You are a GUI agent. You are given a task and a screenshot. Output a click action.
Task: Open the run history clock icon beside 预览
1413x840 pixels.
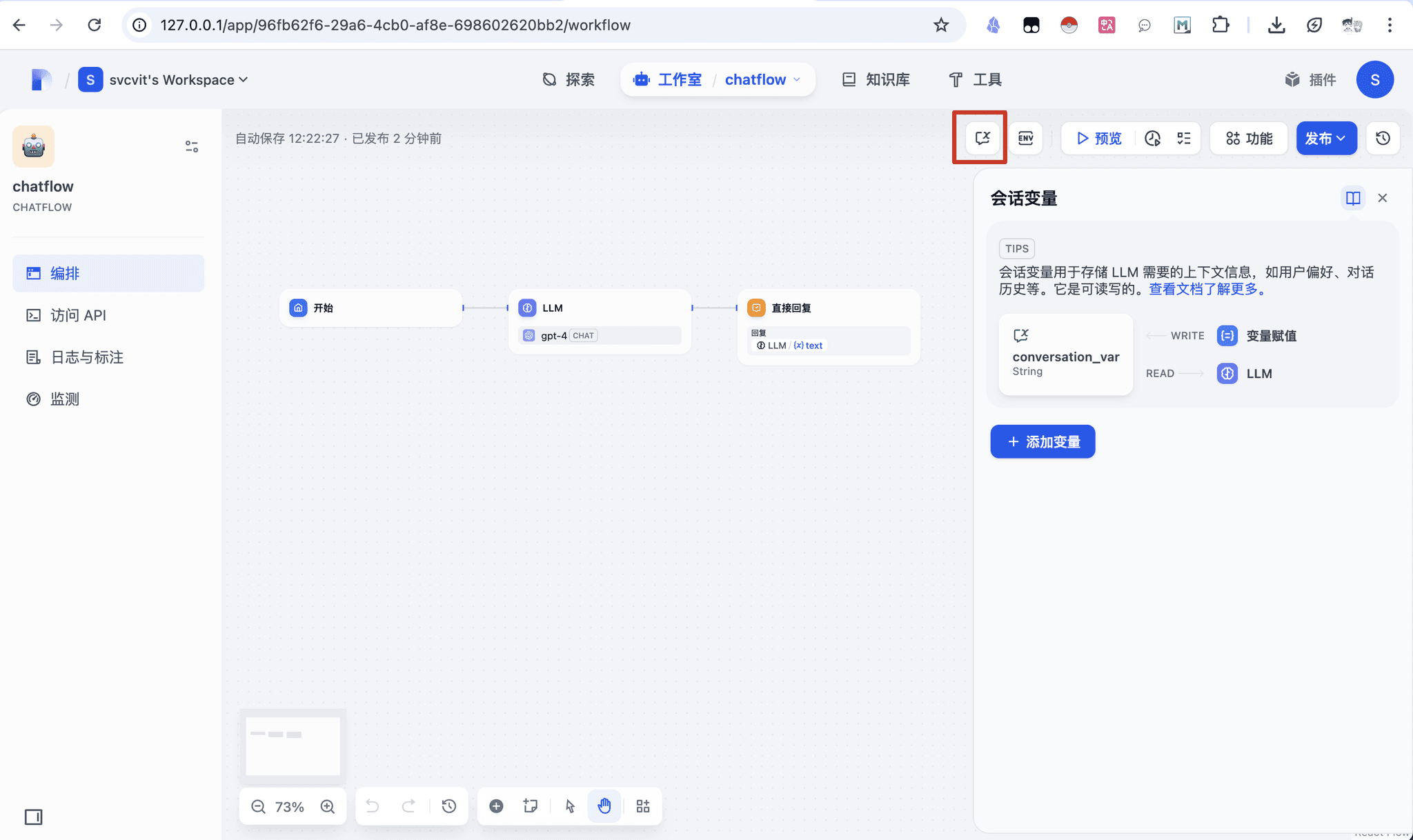tap(1153, 138)
